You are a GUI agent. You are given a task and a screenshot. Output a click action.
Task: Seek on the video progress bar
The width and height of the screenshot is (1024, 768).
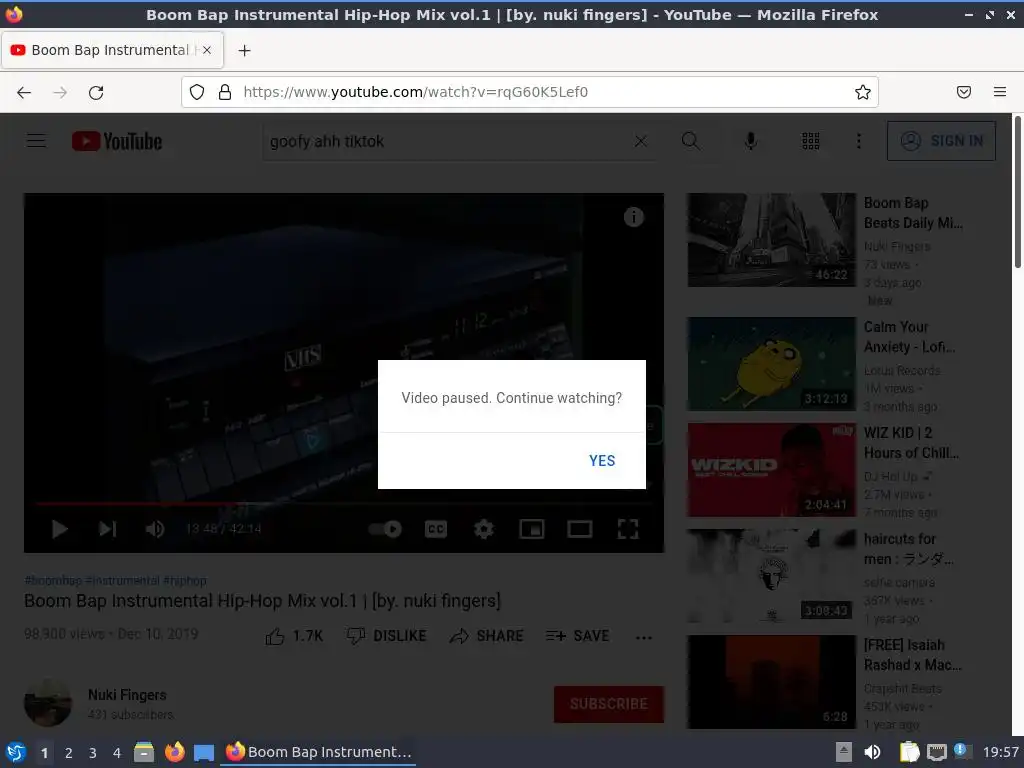click(344, 504)
